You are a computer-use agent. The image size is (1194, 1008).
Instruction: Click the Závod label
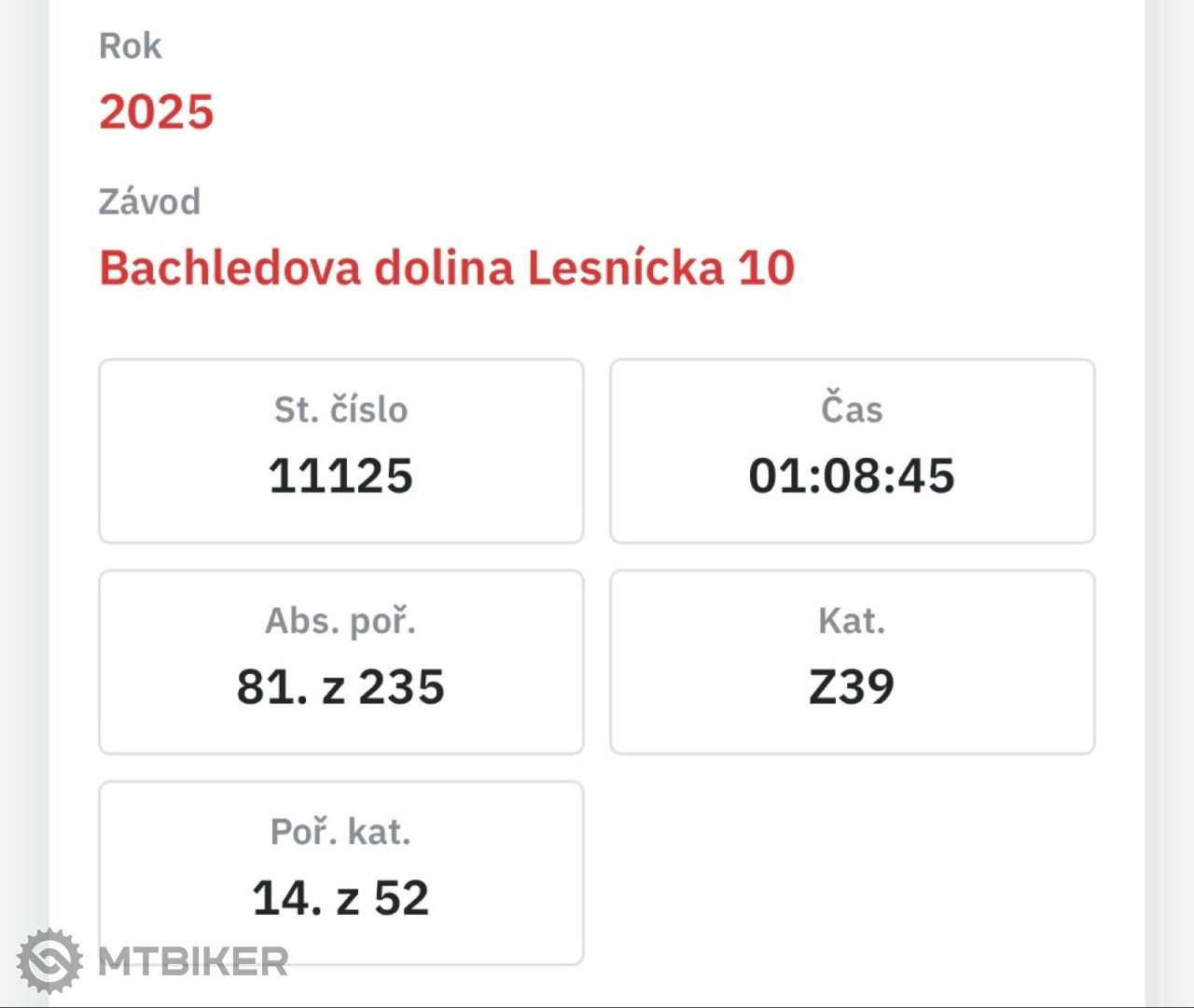click(x=149, y=201)
